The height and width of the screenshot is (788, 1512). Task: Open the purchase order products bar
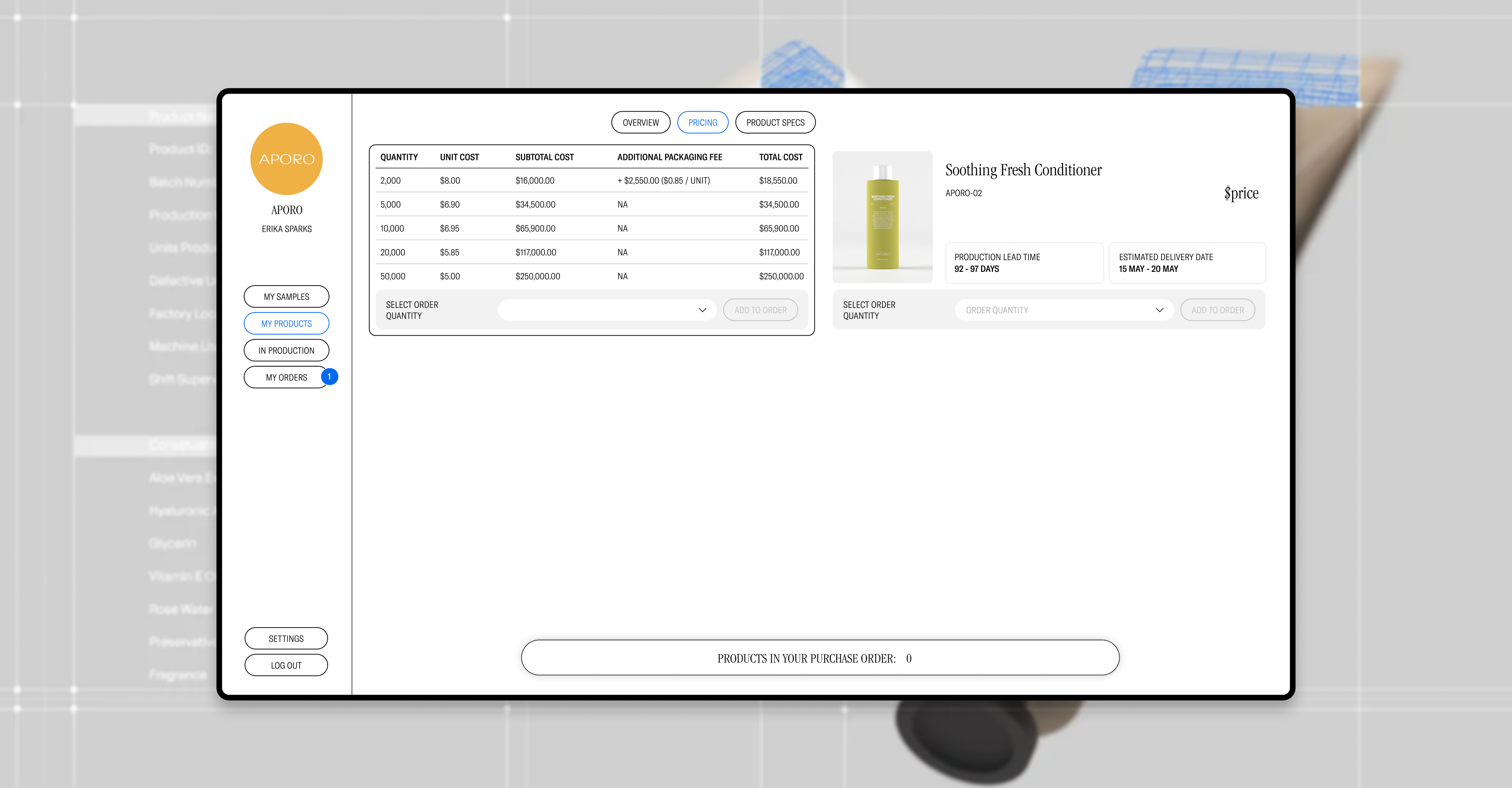point(820,658)
